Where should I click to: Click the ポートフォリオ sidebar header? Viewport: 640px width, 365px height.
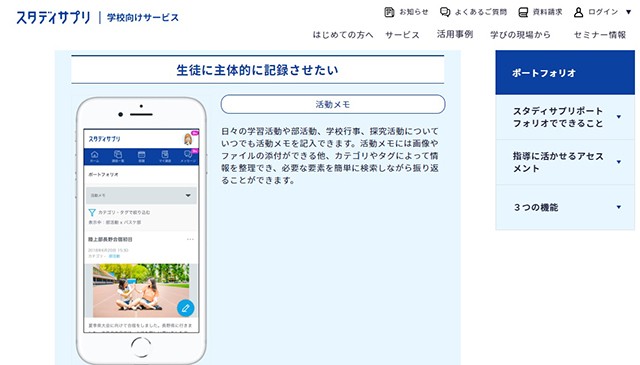click(565, 73)
